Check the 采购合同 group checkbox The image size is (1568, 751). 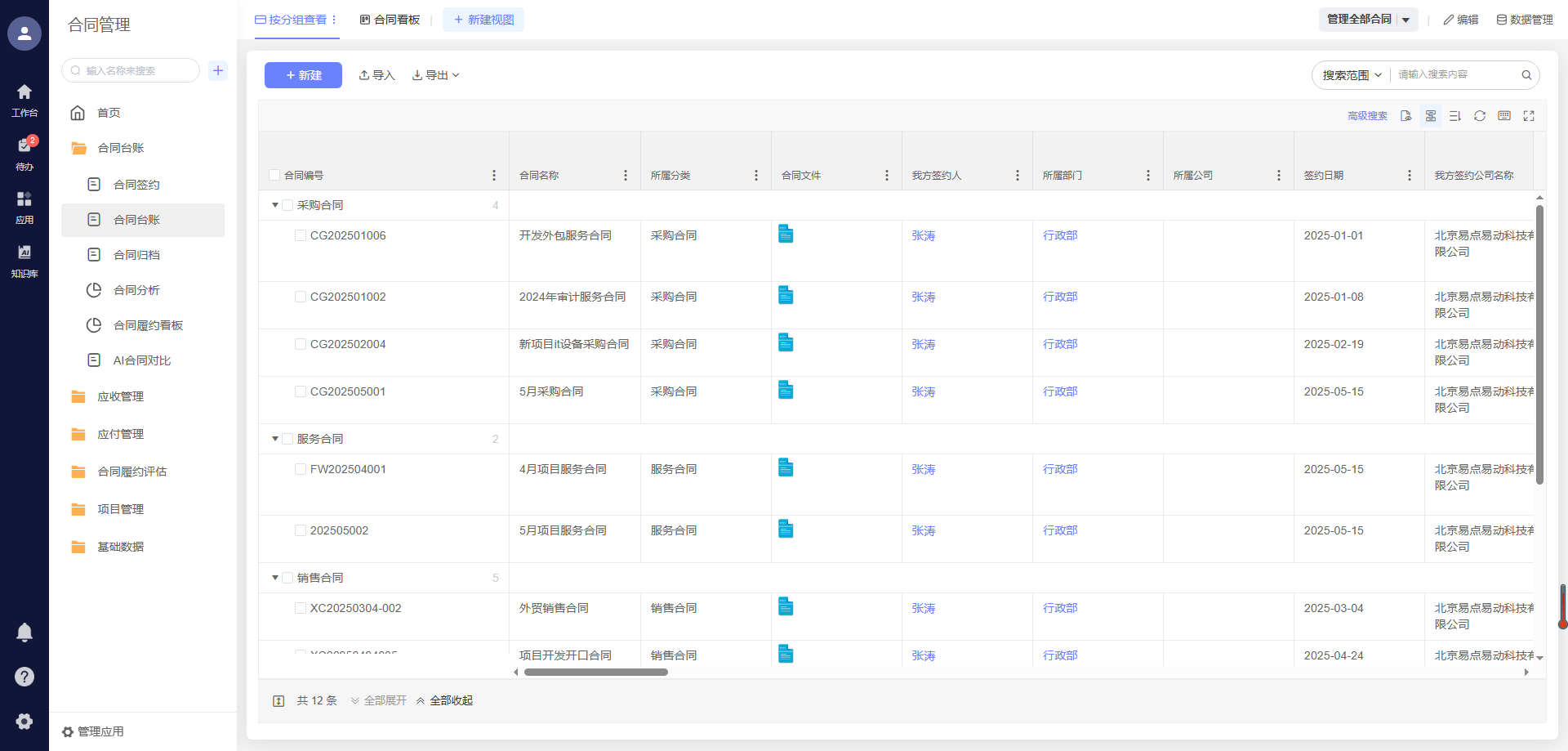tap(287, 205)
